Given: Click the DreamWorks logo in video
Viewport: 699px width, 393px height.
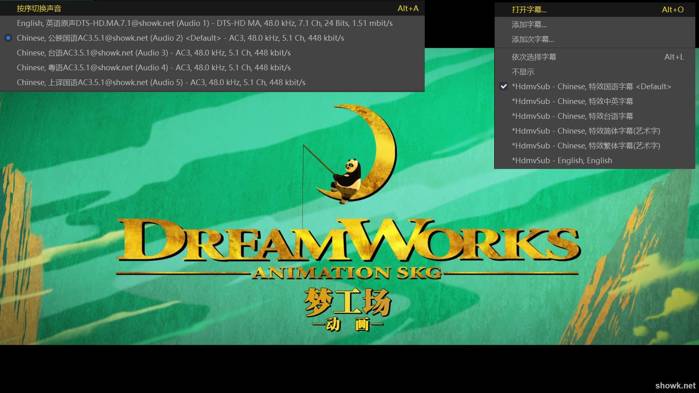Looking at the screenshot, I should pyautogui.click(x=349, y=218).
